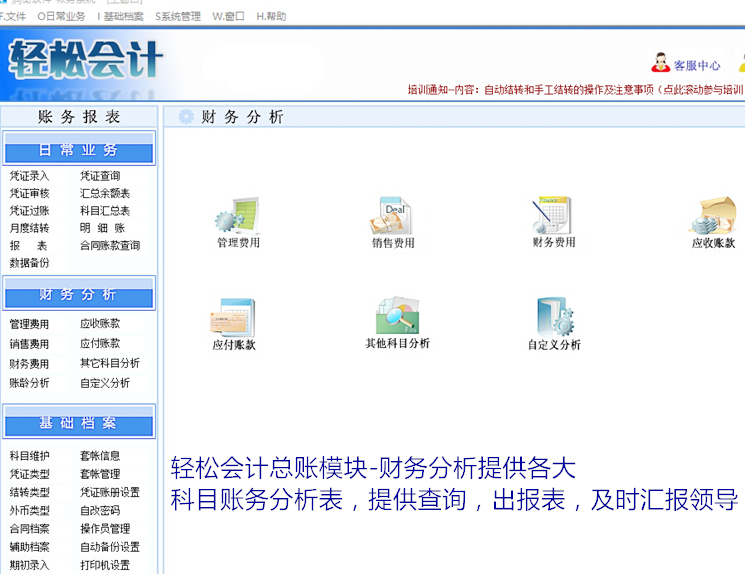Screen dimensions: 745x574
Task: Click the 账务报表 sidebar title
Action: tap(79, 116)
